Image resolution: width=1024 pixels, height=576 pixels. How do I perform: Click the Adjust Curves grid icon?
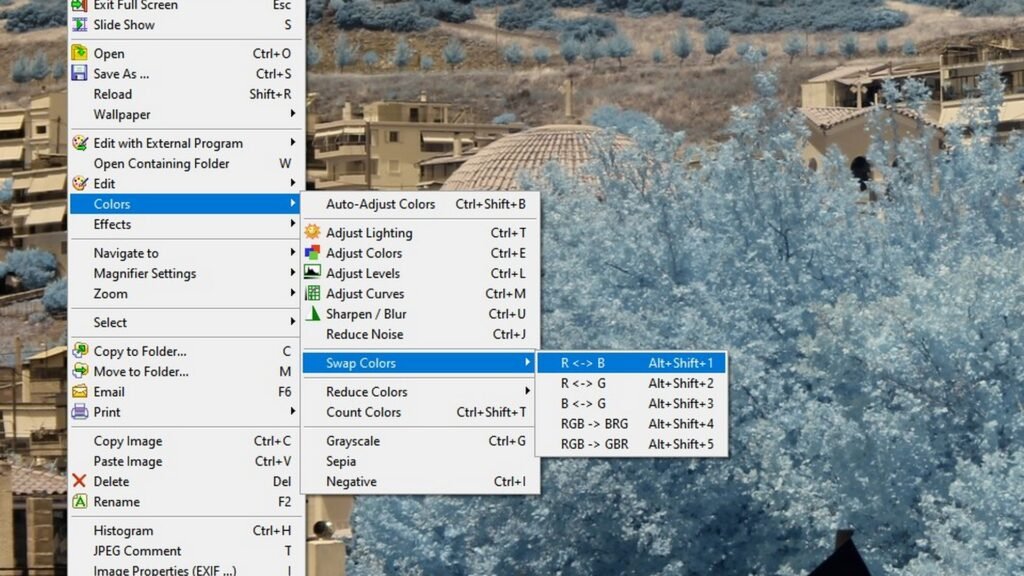312,293
